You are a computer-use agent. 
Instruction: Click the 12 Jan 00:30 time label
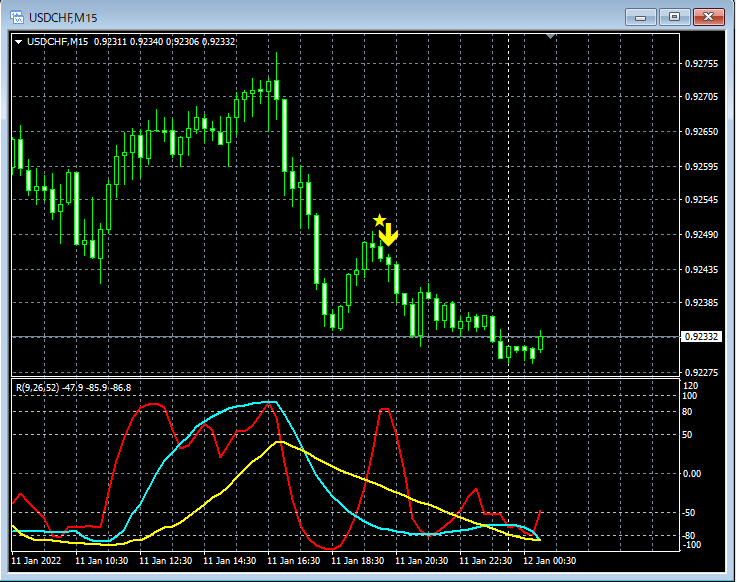pos(549,560)
